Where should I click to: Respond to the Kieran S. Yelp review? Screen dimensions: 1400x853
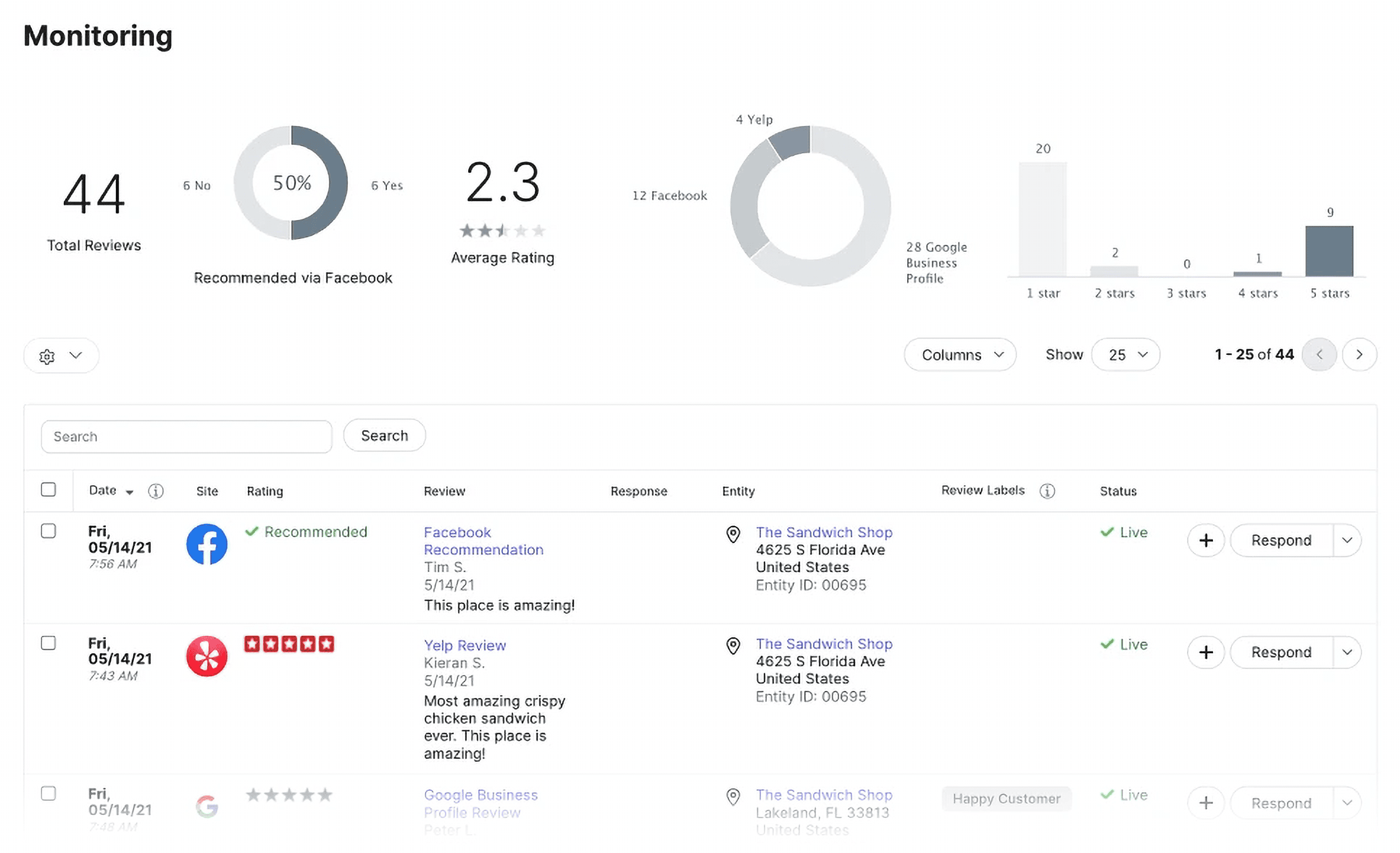[x=1281, y=653]
